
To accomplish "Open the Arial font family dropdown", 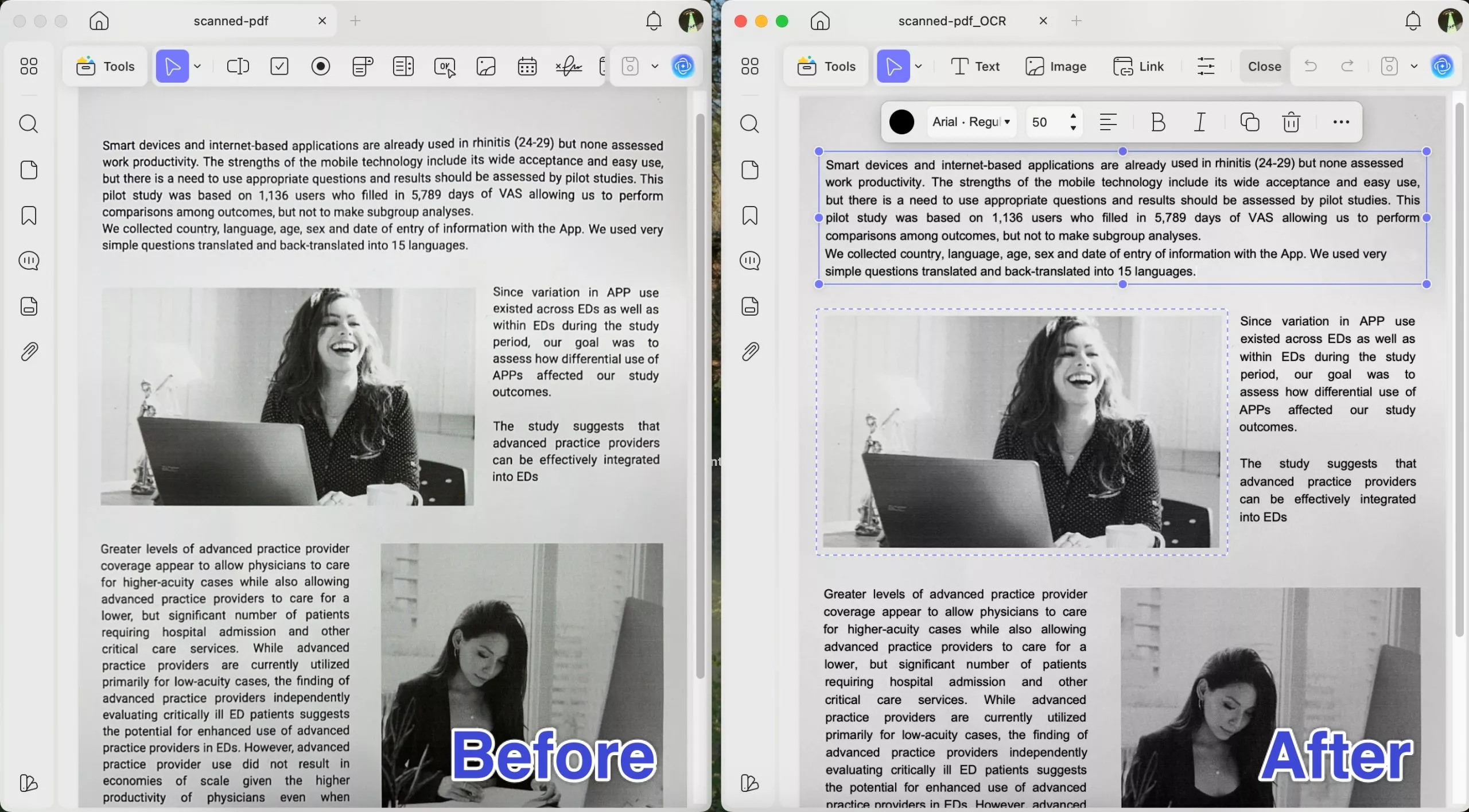I will [x=971, y=122].
